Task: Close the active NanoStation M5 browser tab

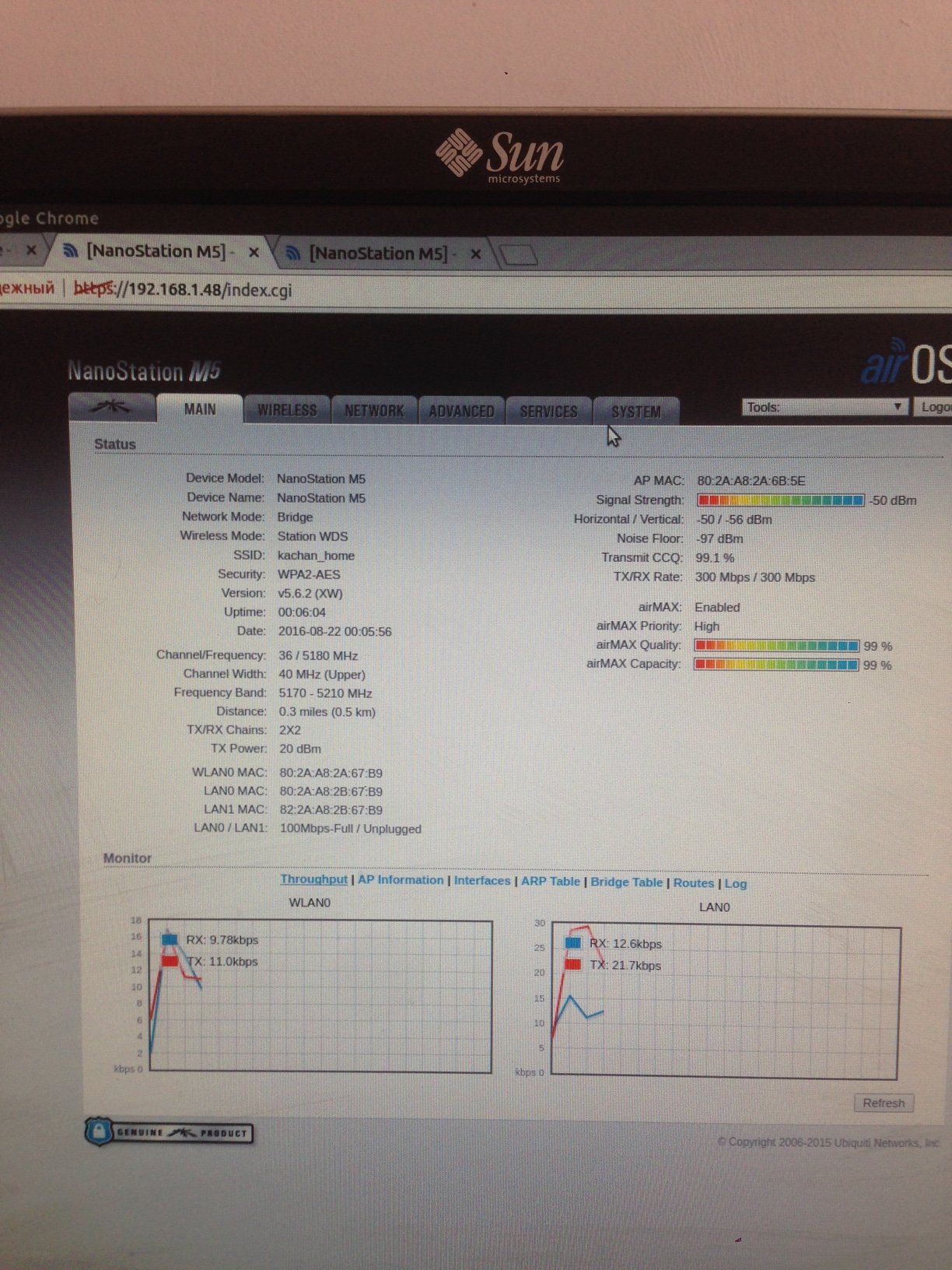Action: click(x=254, y=252)
